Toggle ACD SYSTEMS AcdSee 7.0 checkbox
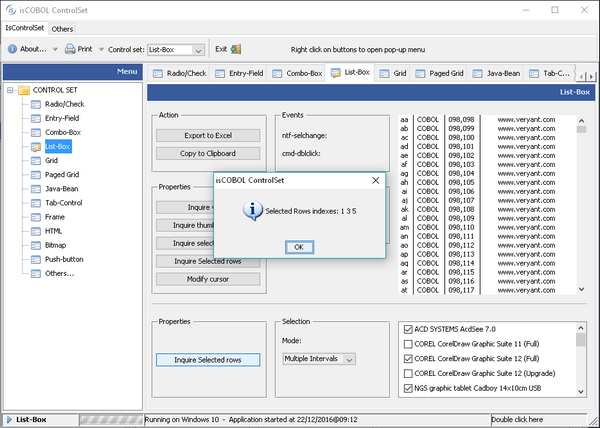600x428 pixels. 407,328
